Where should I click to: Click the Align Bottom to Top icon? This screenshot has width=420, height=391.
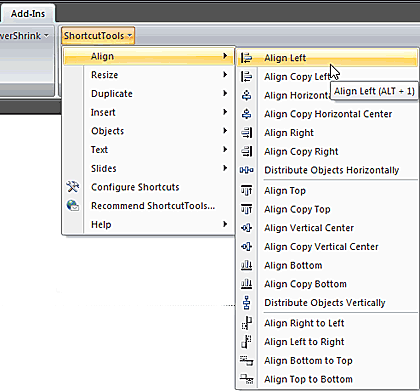[x=247, y=360]
